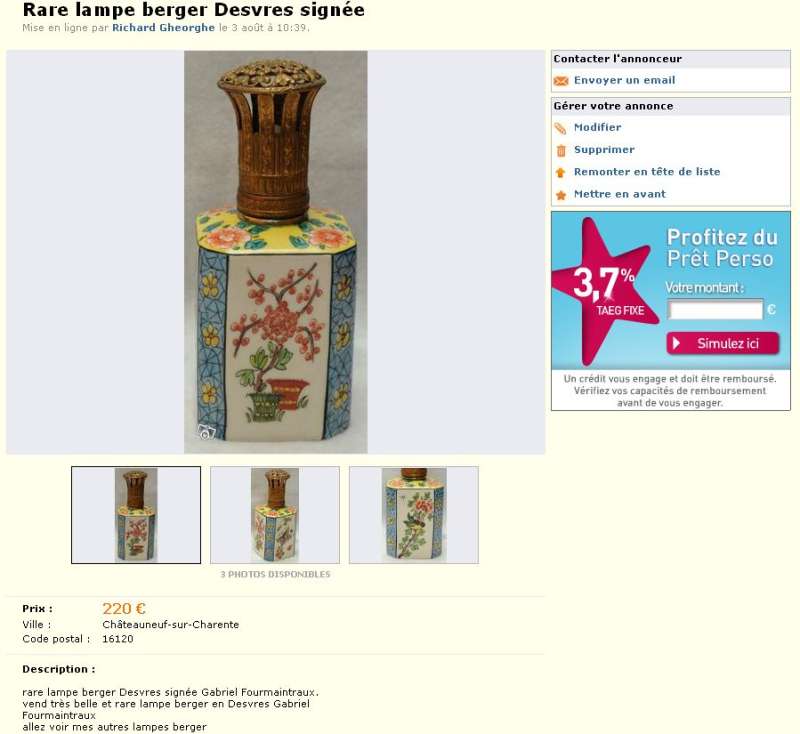Show the second lamp photo thumbnail

point(275,515)
